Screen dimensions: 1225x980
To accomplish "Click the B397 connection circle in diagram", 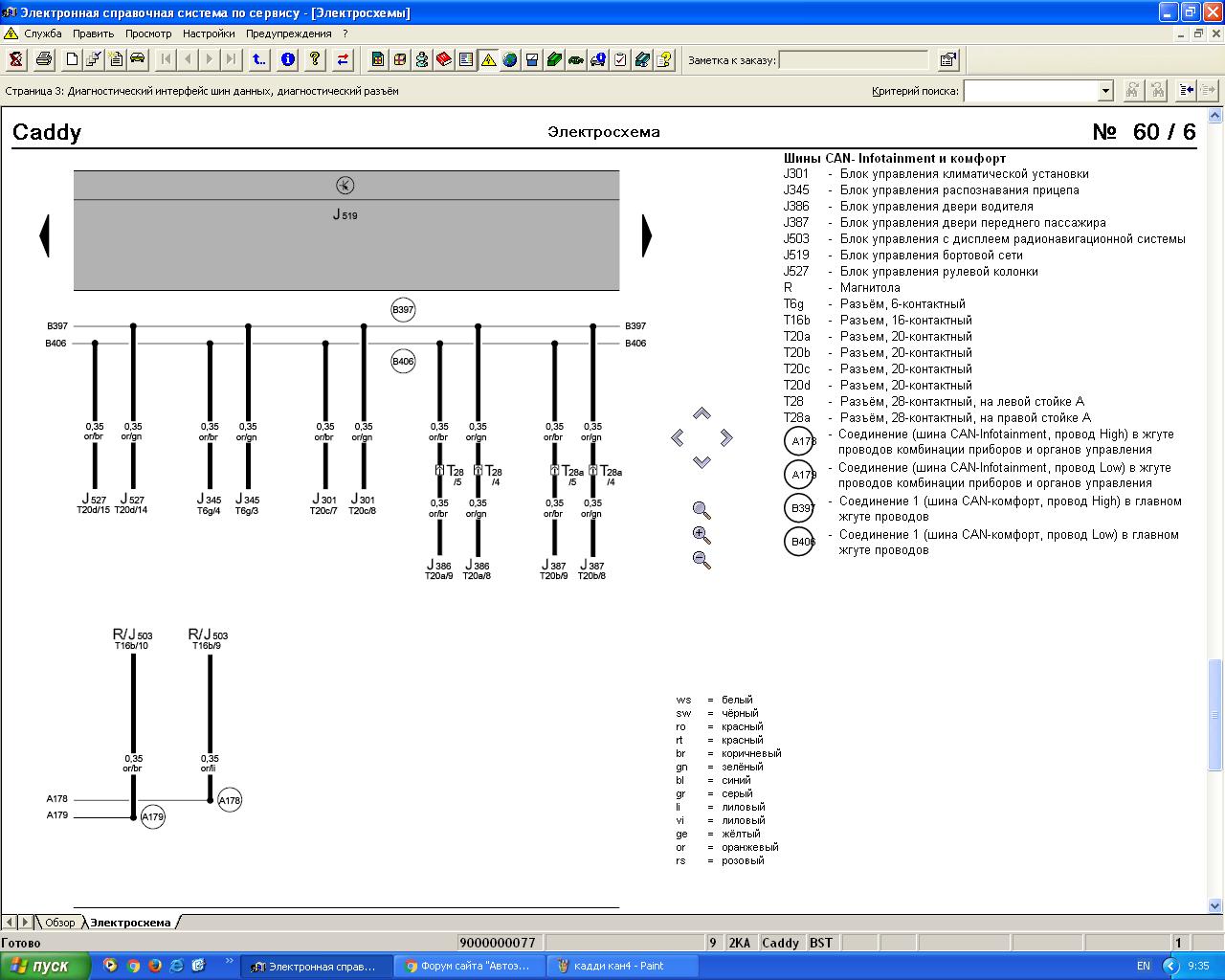I will [403, 310].
